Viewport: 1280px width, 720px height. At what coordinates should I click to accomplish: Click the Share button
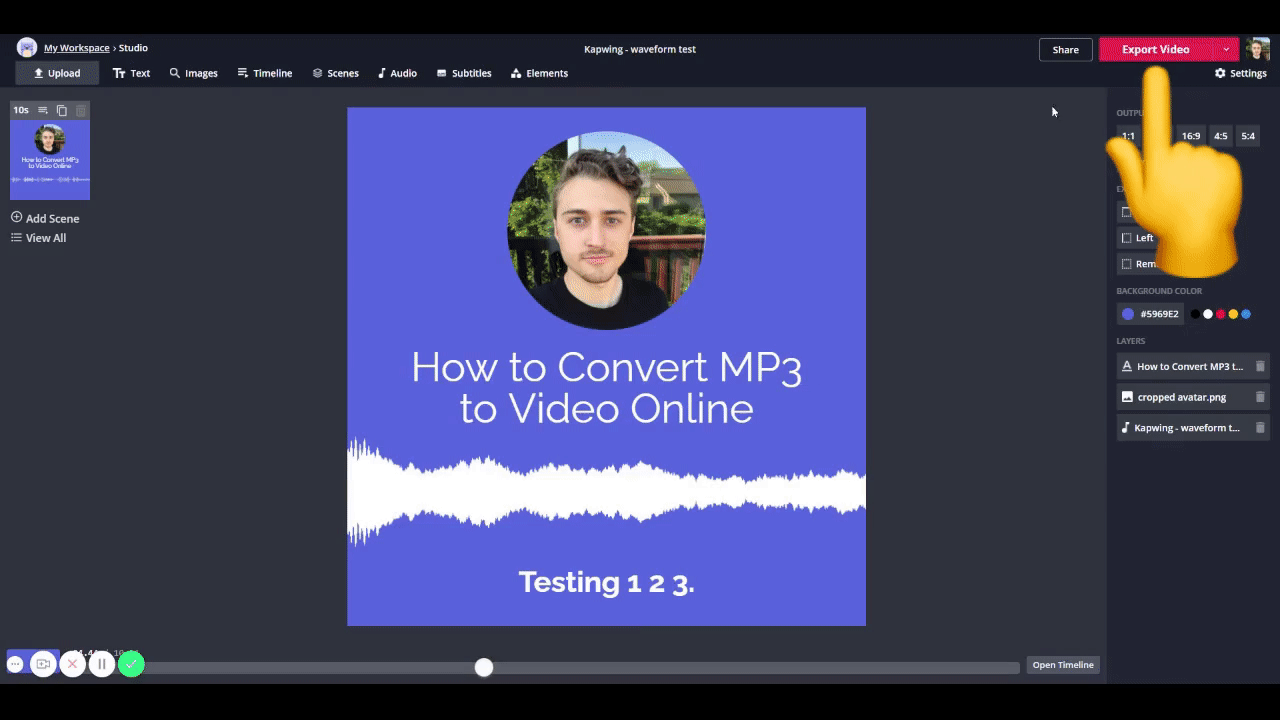click(x=1065, y=49)
